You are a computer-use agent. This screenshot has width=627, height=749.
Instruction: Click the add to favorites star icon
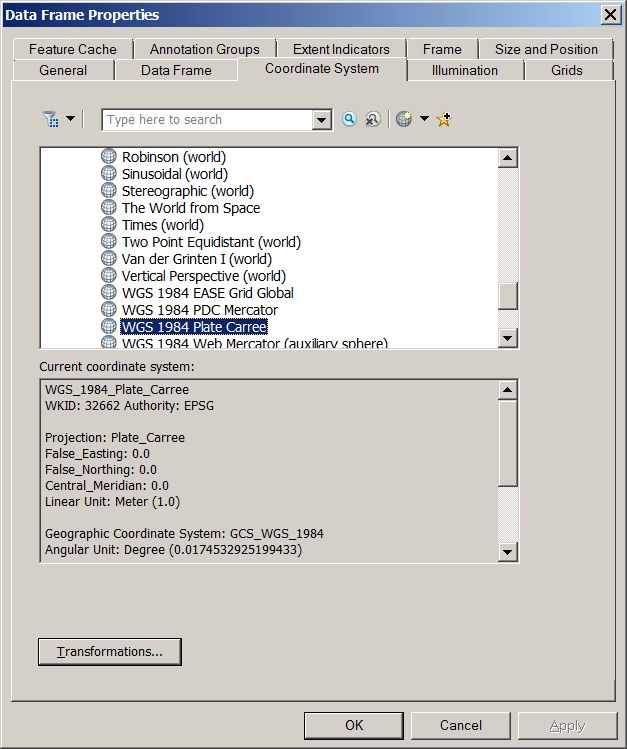(444, 119)
